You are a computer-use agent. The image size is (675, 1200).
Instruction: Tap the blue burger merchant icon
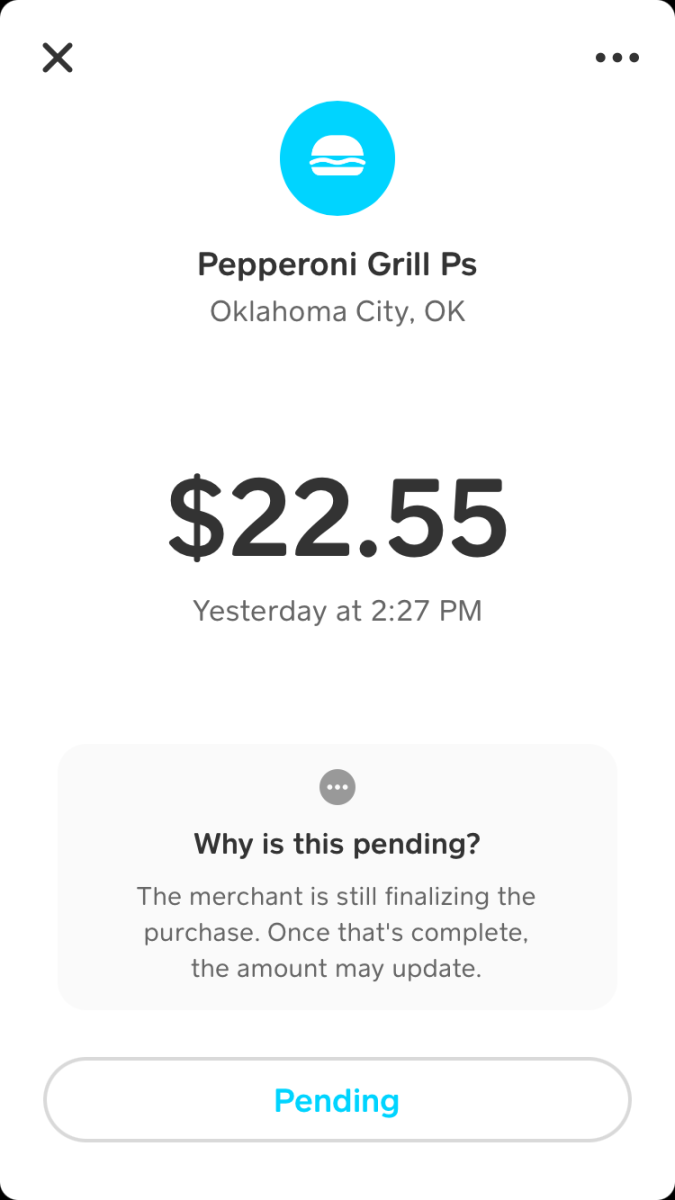click(x=337, y=158)
